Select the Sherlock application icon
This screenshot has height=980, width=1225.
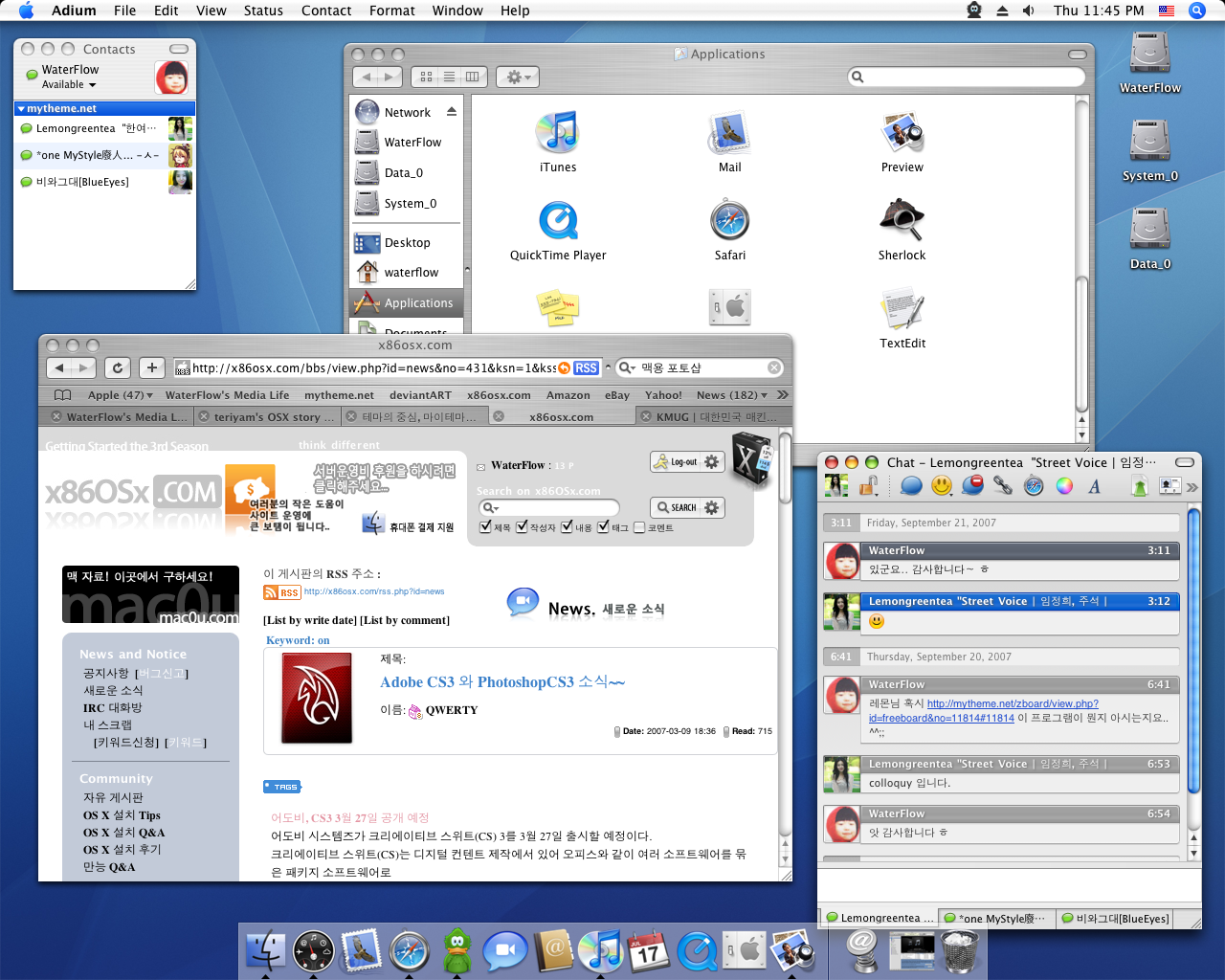[x=902, y=220]
